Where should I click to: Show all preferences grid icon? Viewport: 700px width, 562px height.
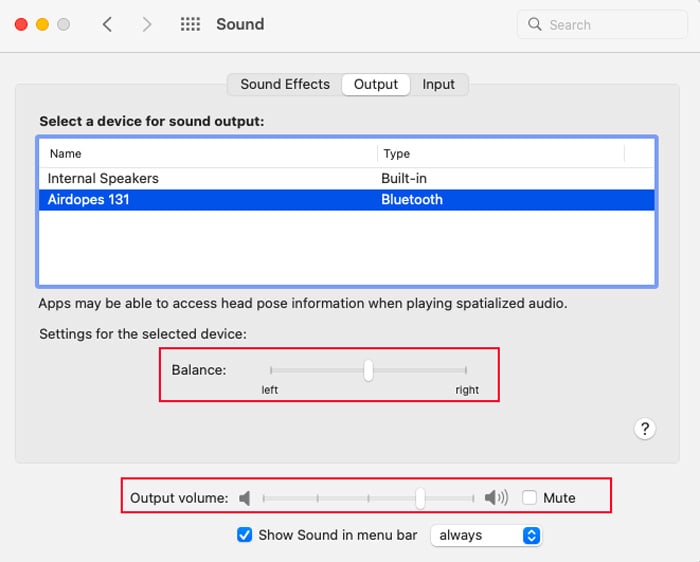tap(190, 24)
